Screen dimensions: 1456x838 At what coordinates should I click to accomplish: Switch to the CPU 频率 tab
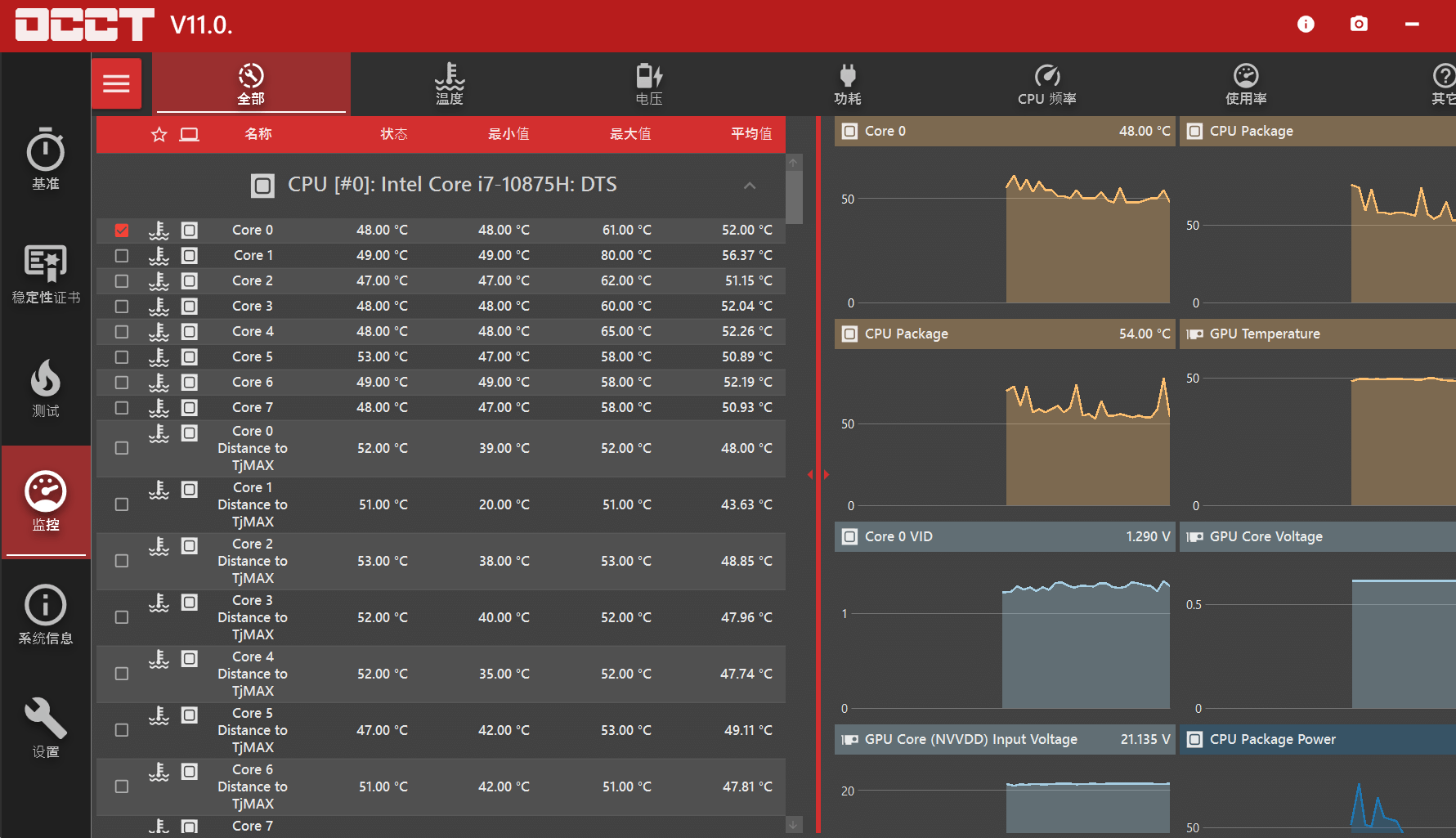coord(1047,83)
